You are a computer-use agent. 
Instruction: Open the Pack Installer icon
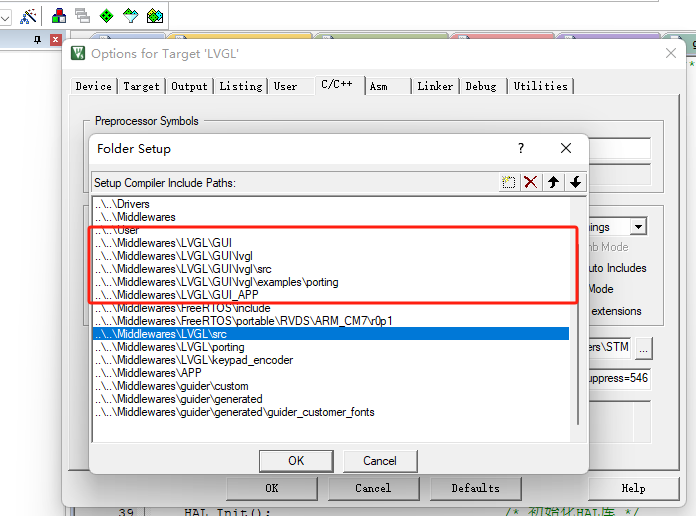[x=155, y=16]
